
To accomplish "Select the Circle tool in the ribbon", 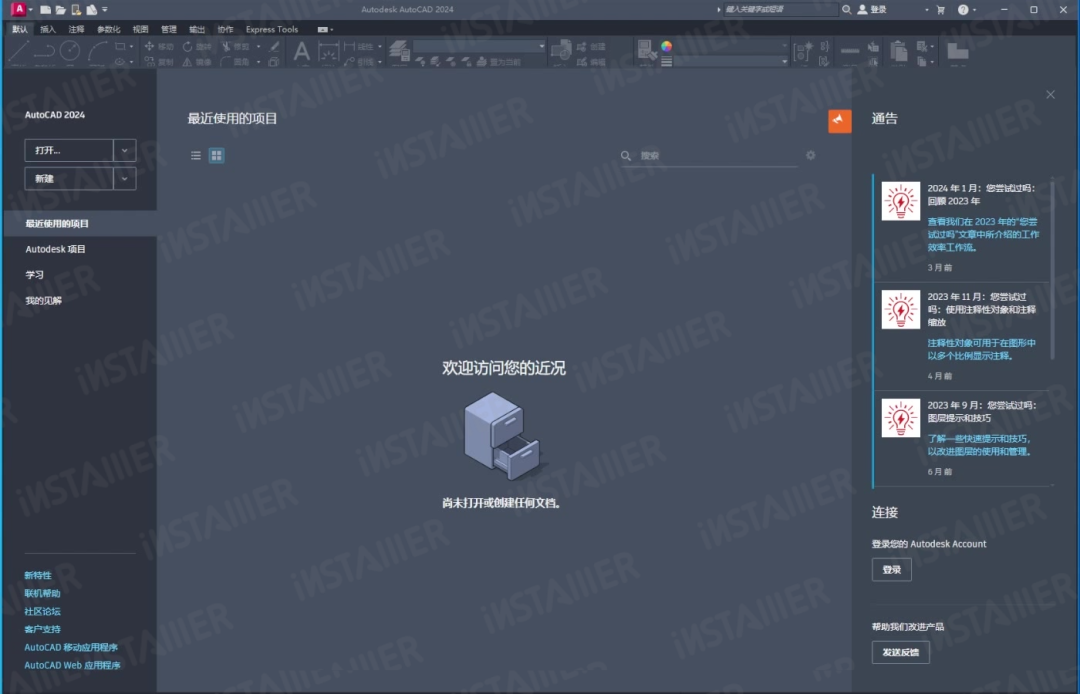I will (70, 51).
